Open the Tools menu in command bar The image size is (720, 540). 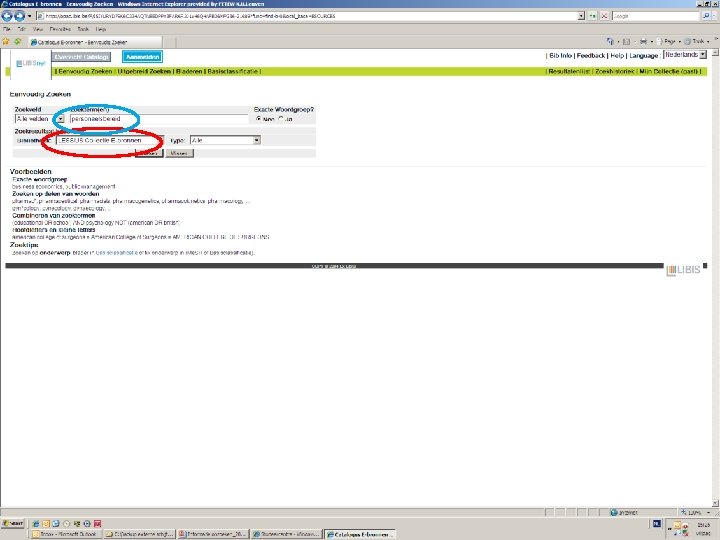tap(696, 41)
